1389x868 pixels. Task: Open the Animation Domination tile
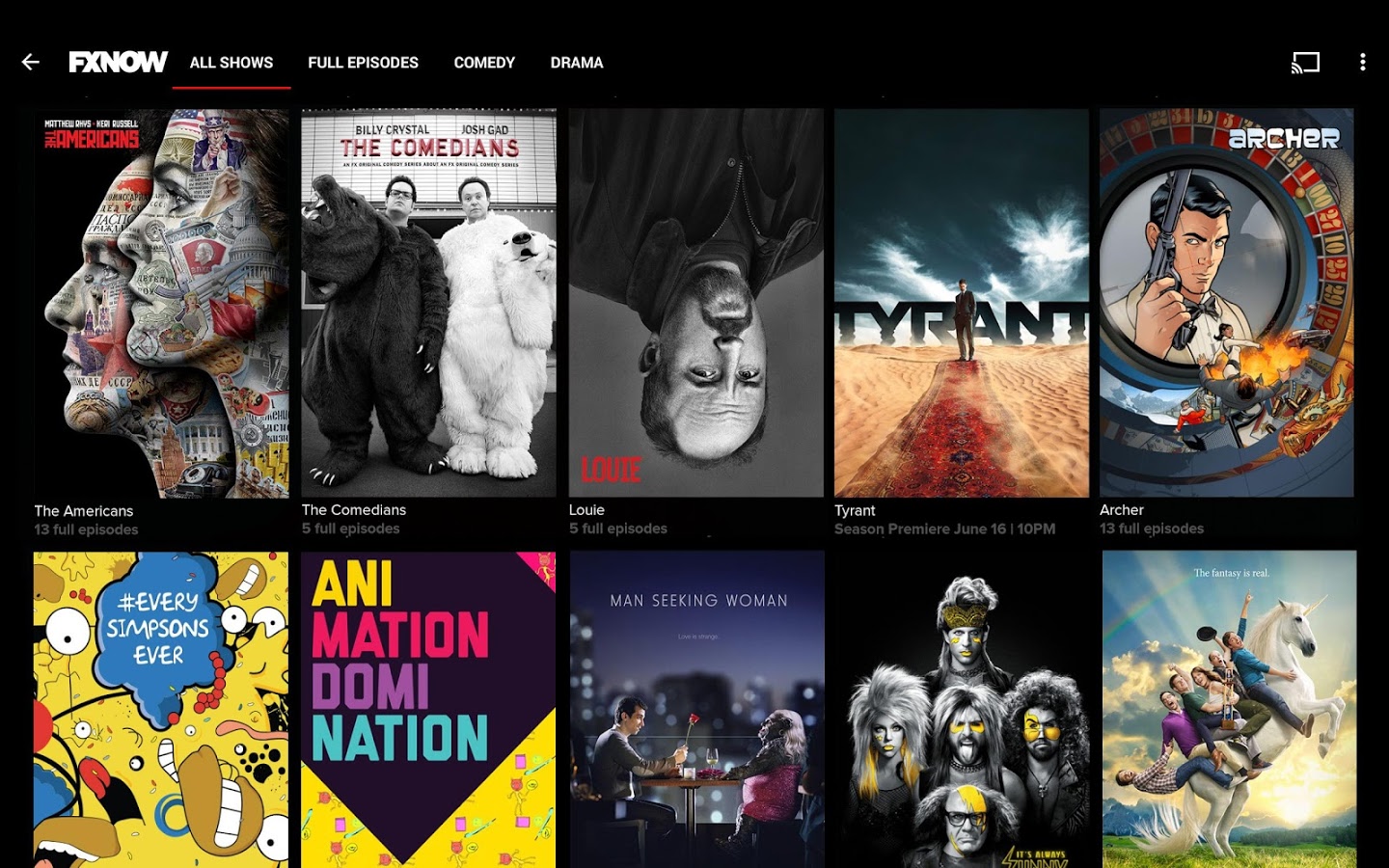point(428,709)
